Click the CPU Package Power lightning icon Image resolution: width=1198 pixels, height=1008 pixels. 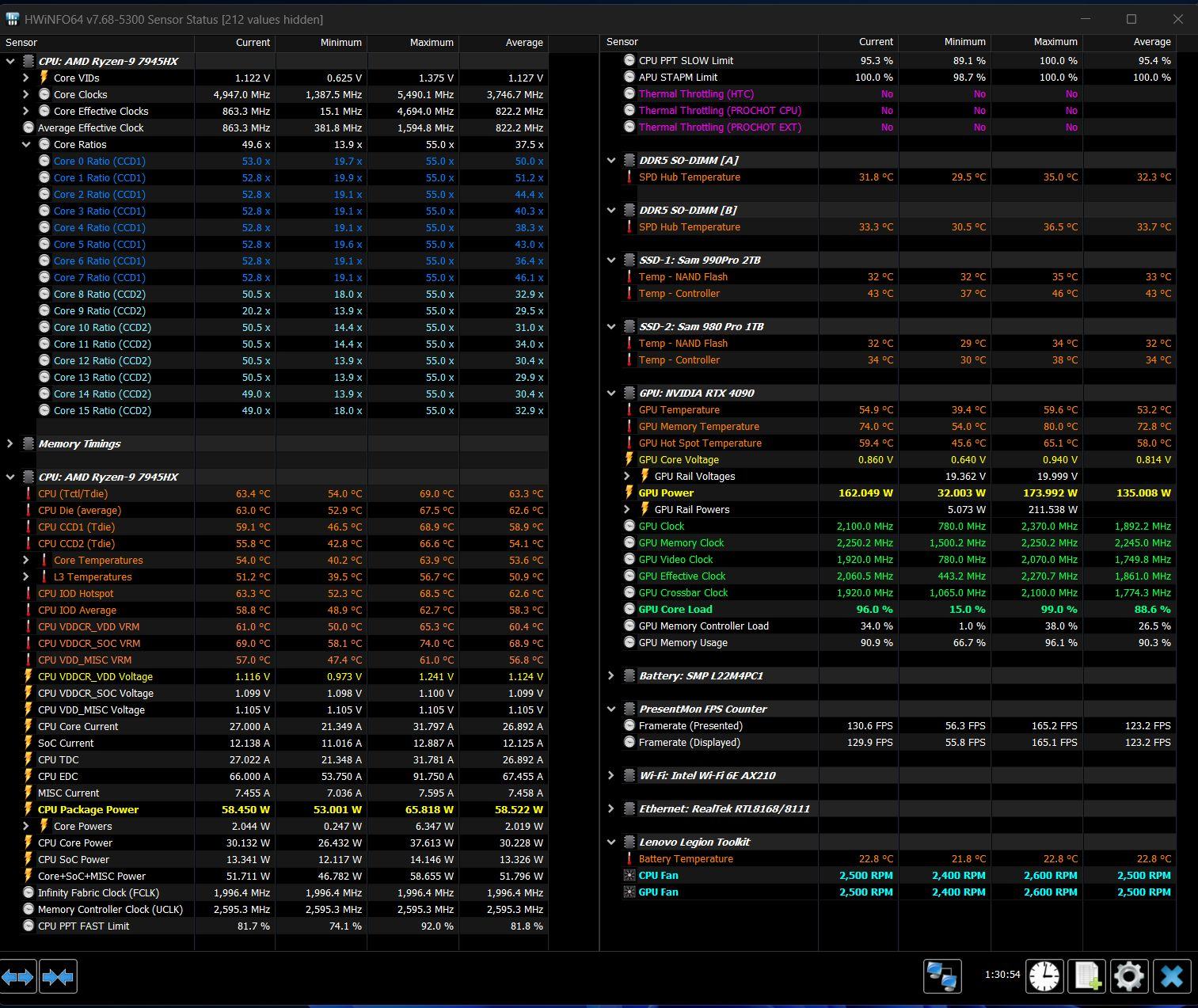tap(29, 809)
